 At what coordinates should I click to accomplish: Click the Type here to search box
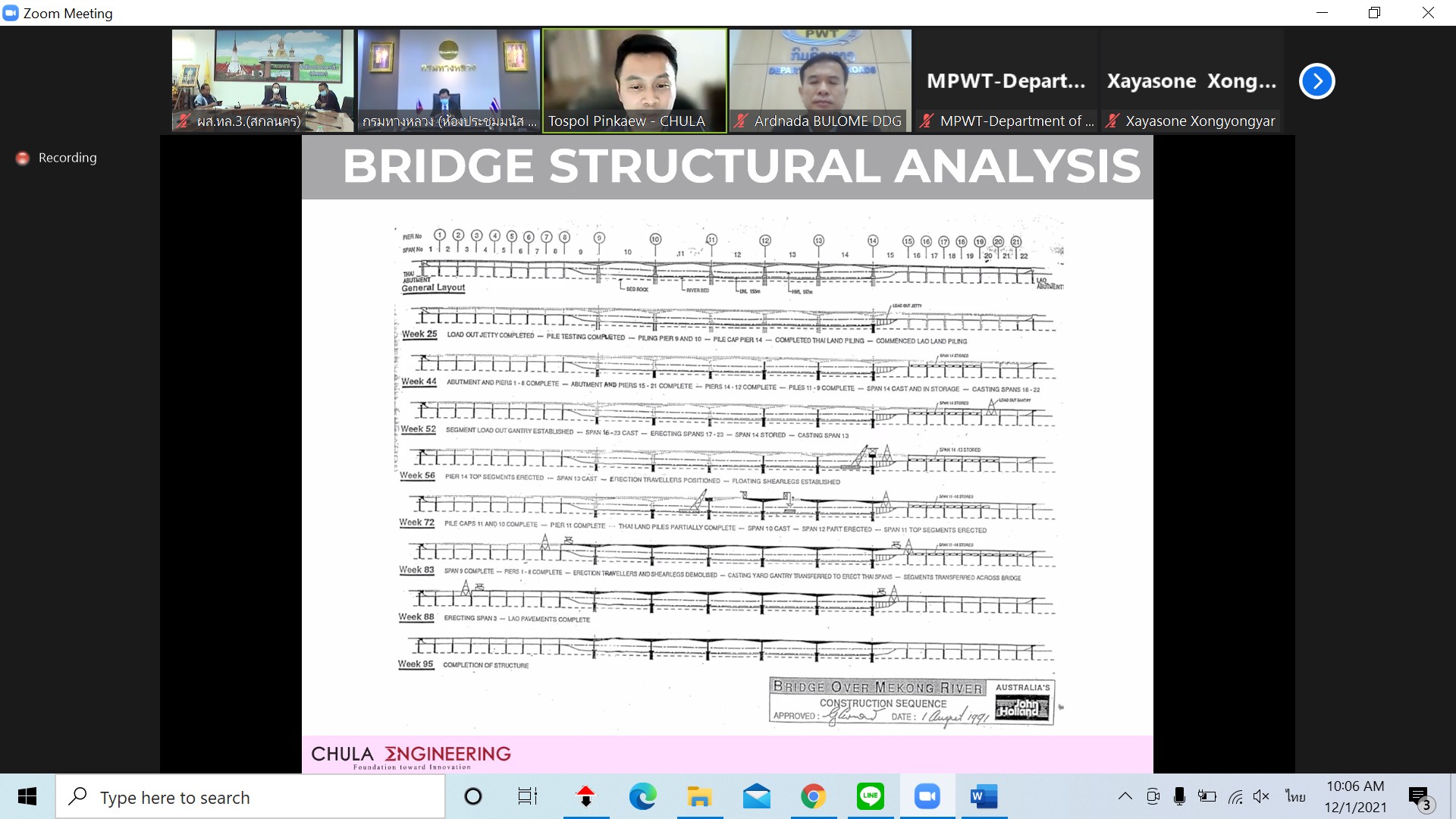point(250,797)
